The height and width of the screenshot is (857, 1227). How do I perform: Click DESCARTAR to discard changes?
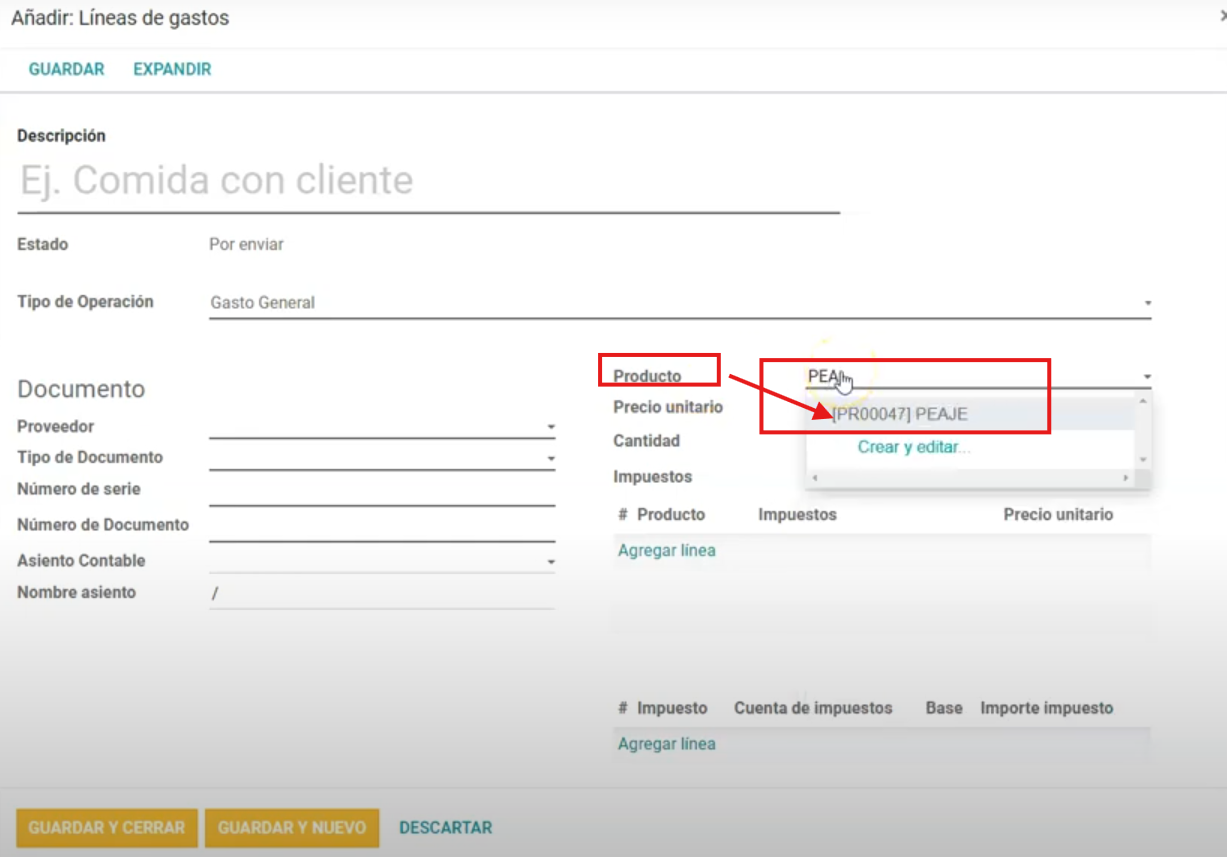click(x=445, y=828)
